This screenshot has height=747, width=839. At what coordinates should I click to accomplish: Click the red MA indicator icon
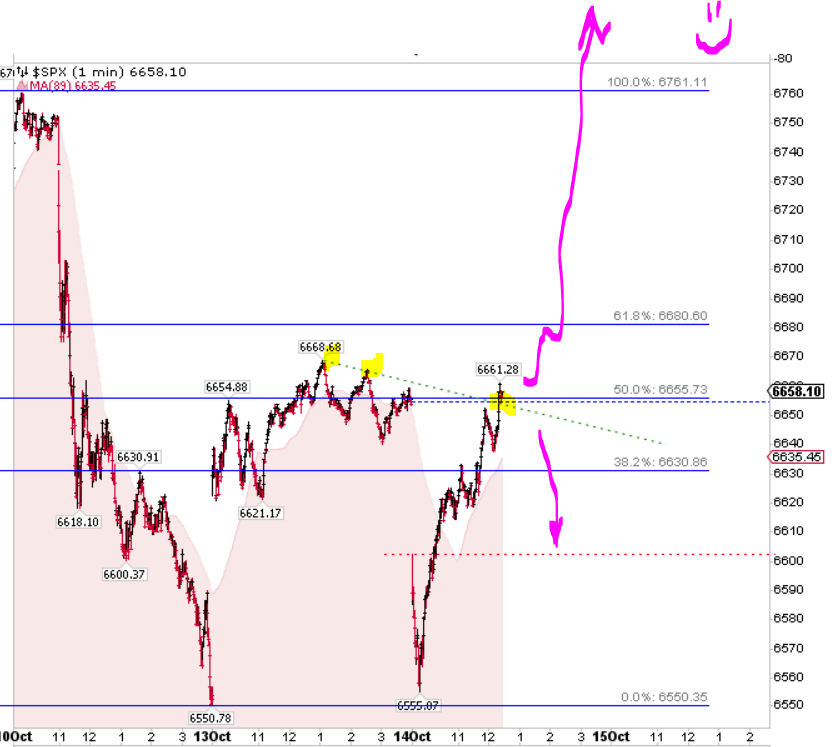click(x=22, y=86)
